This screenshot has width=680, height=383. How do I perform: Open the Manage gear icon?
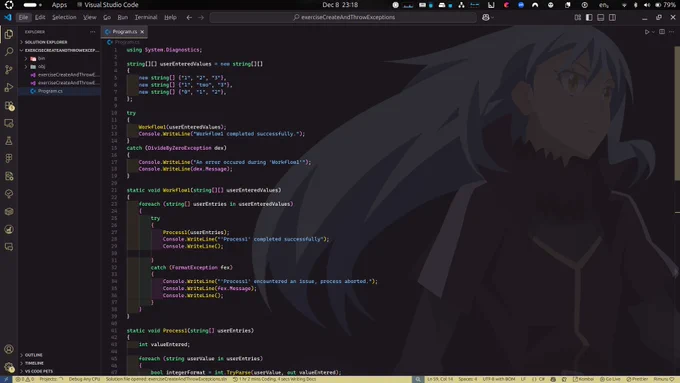pyautogui.click(x=9, y=367)
